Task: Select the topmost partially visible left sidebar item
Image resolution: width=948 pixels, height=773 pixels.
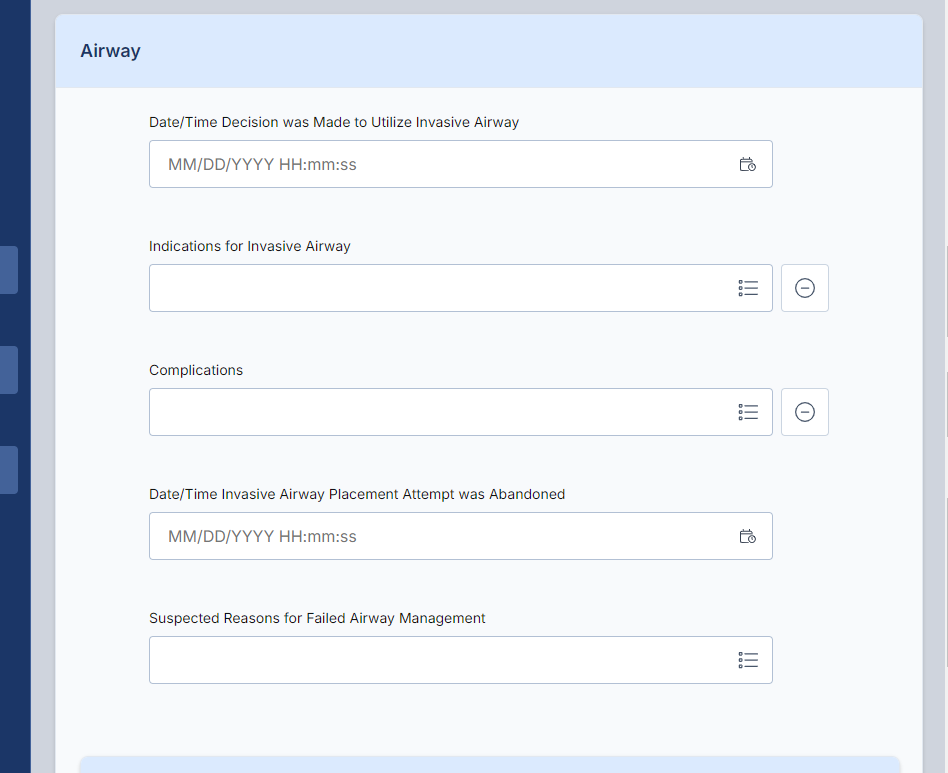Action: (8, 270)
